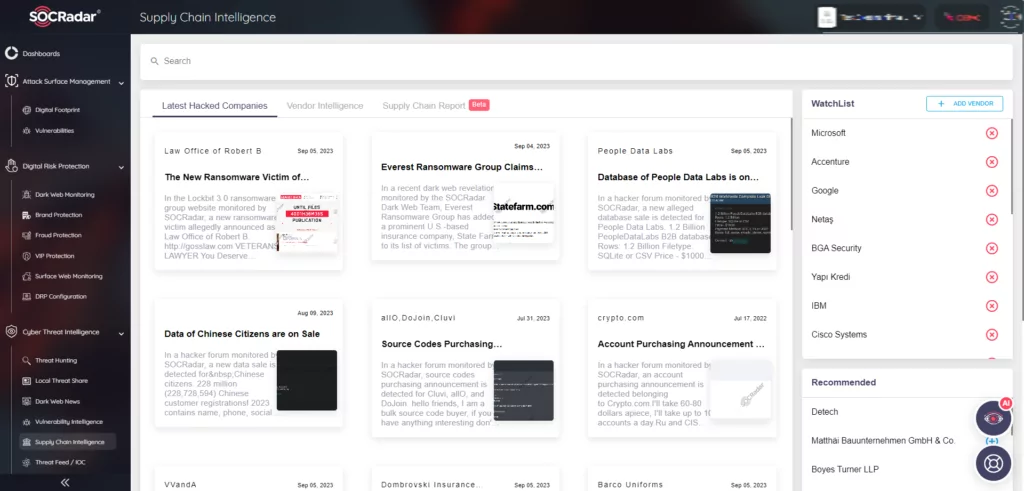Click the Attack Surface Management icon
The height and width of the screenshot is (491, 1024).
[11, 82]
